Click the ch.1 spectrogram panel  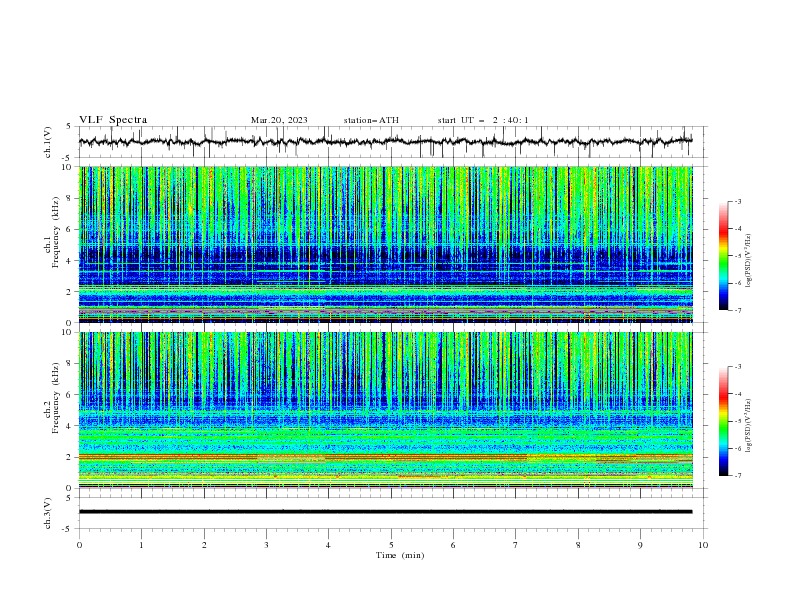pyautogui.click(x=386, y=244)
